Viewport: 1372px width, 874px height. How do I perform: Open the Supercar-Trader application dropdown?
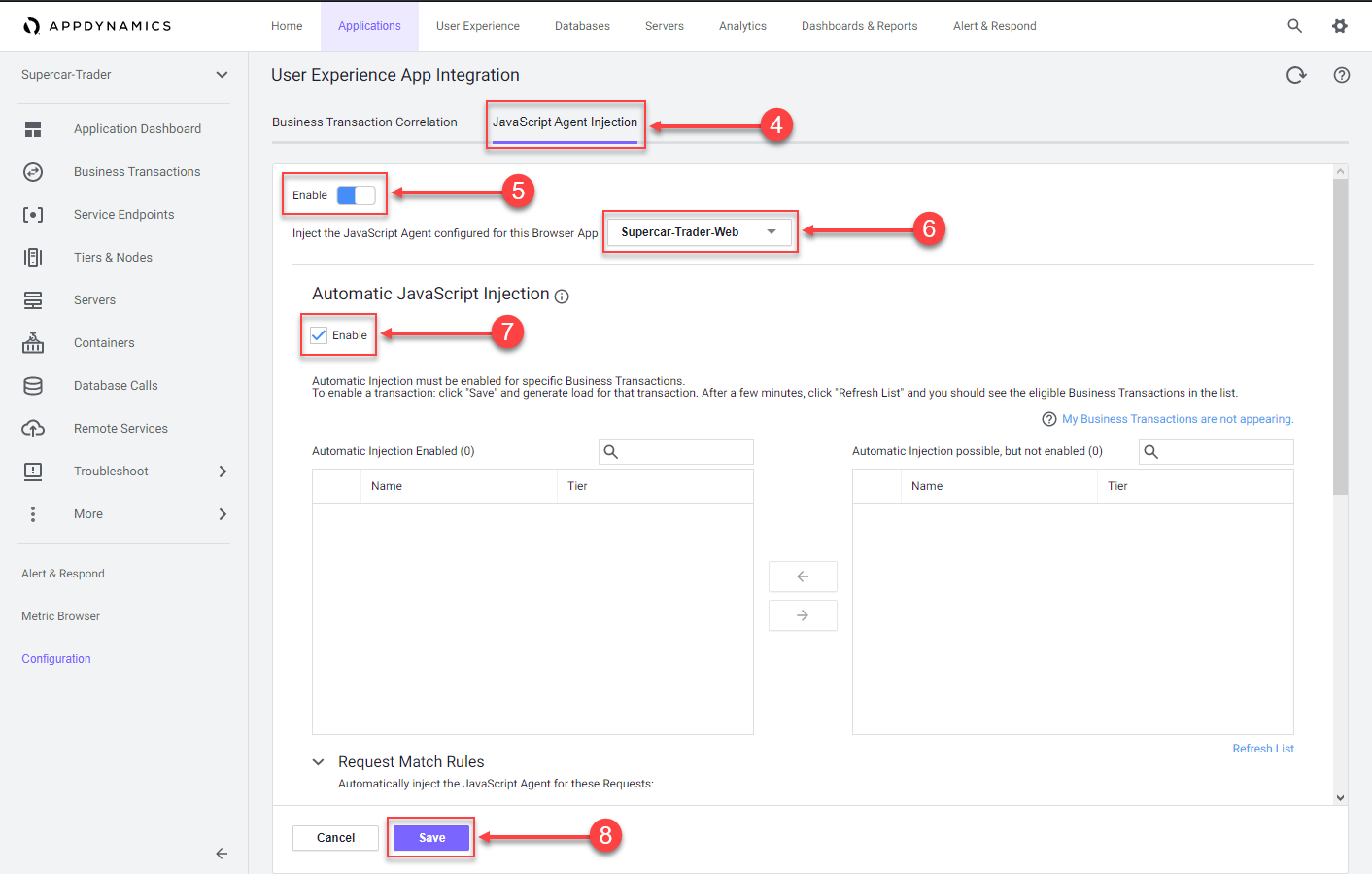point(124,75)
